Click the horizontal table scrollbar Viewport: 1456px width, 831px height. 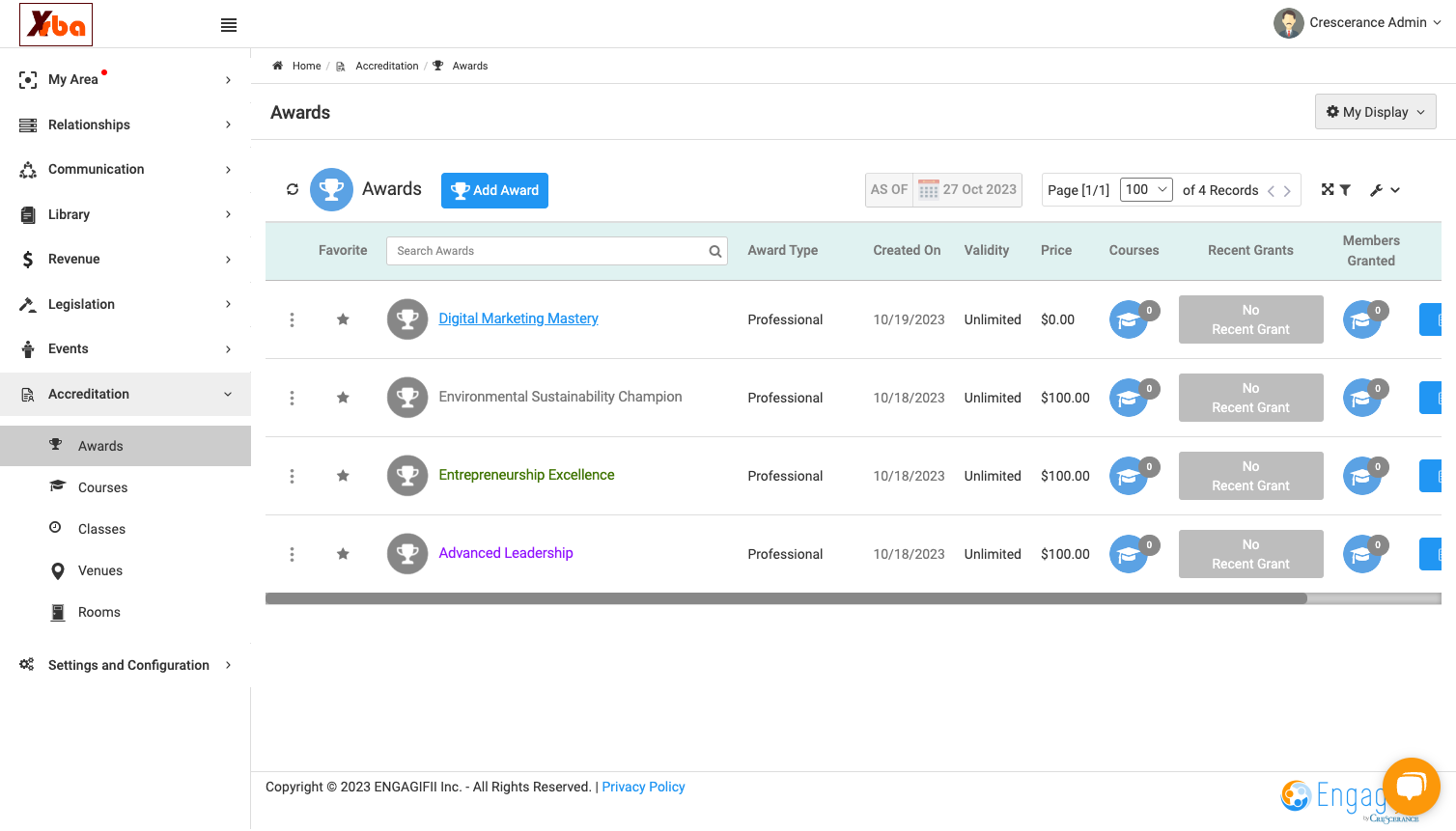click(786, 598)
